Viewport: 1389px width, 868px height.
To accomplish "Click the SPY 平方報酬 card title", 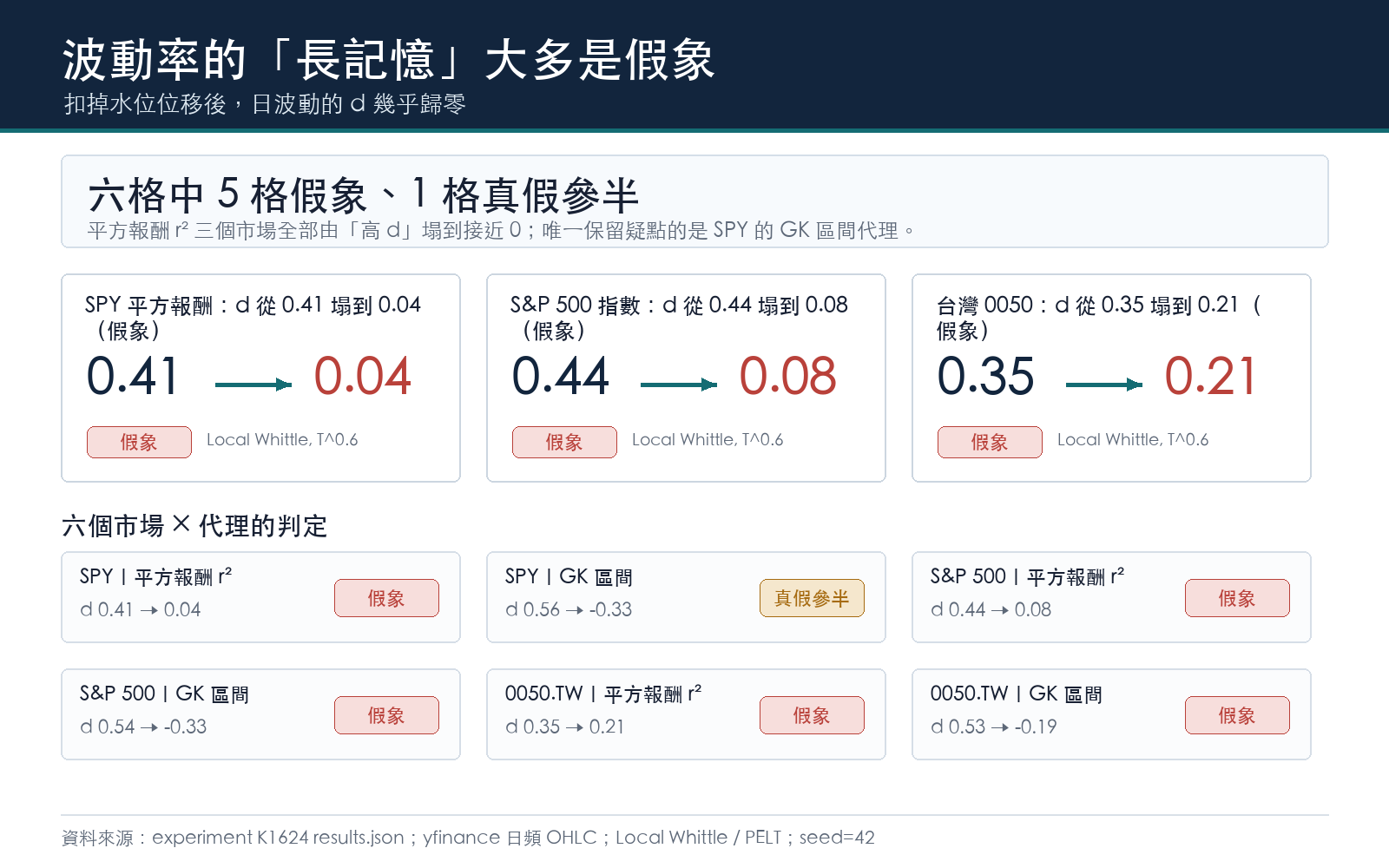I will pos(253,318).
